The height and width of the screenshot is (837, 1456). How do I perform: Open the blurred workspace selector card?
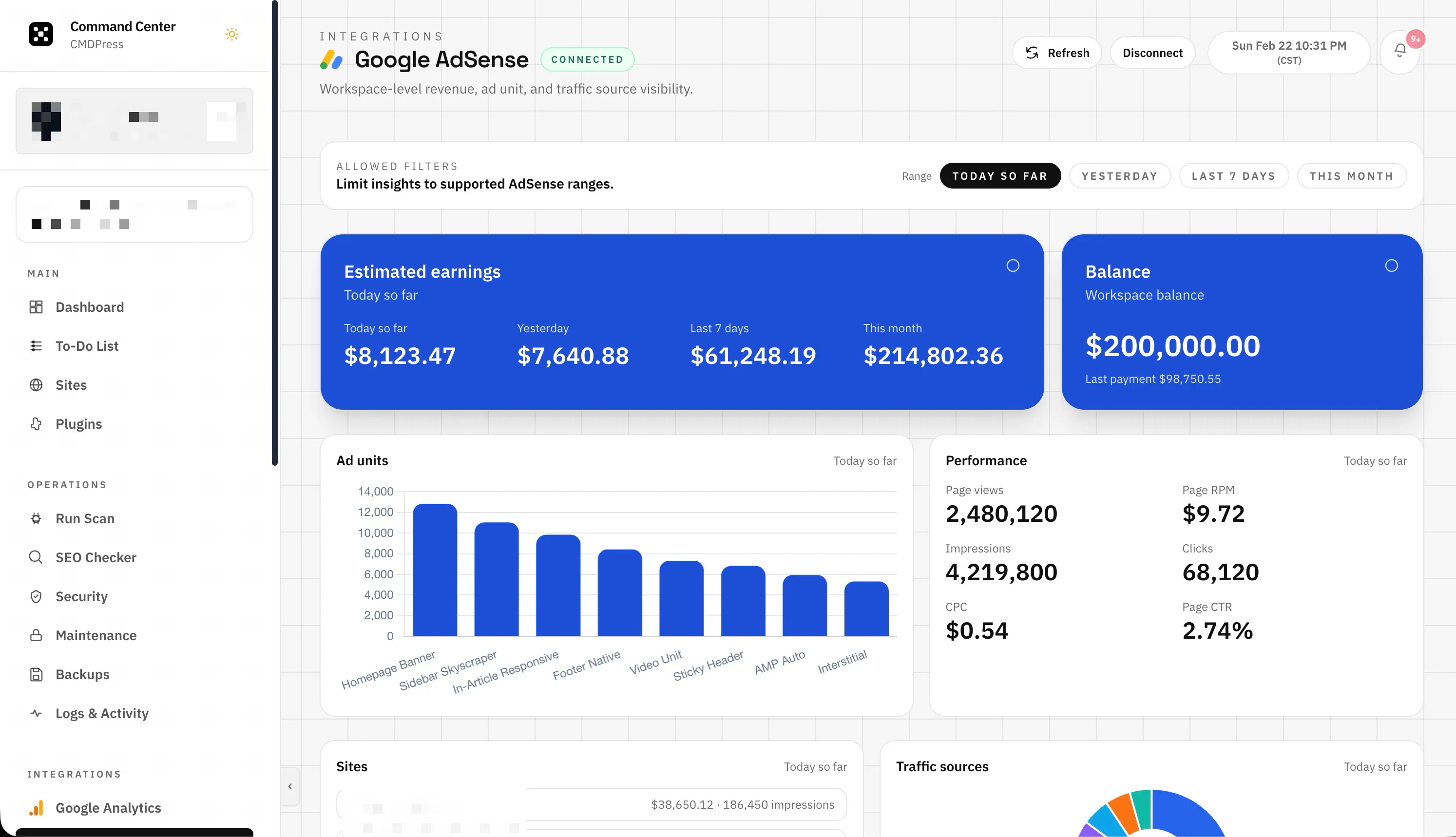pos(134,121)
